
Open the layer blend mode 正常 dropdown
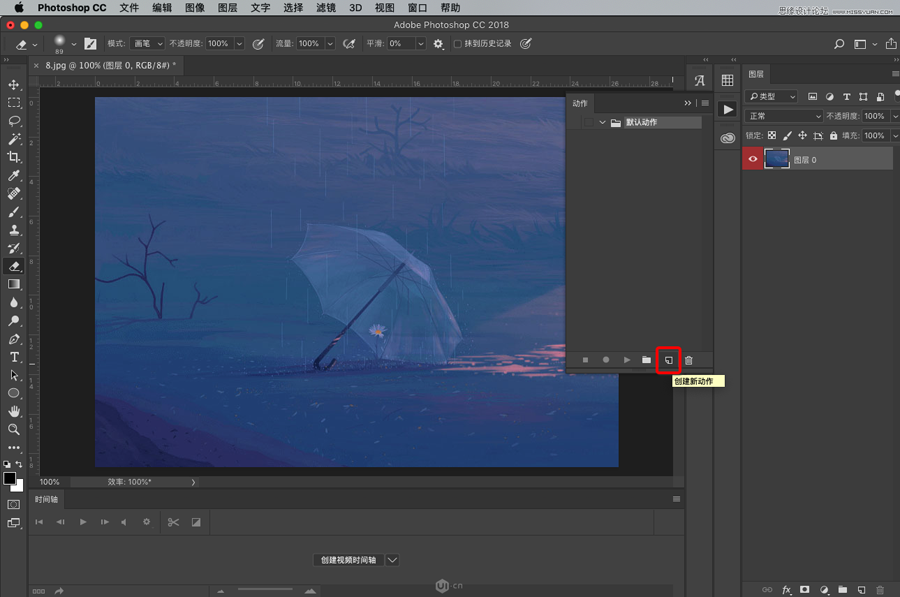[784, 116]
